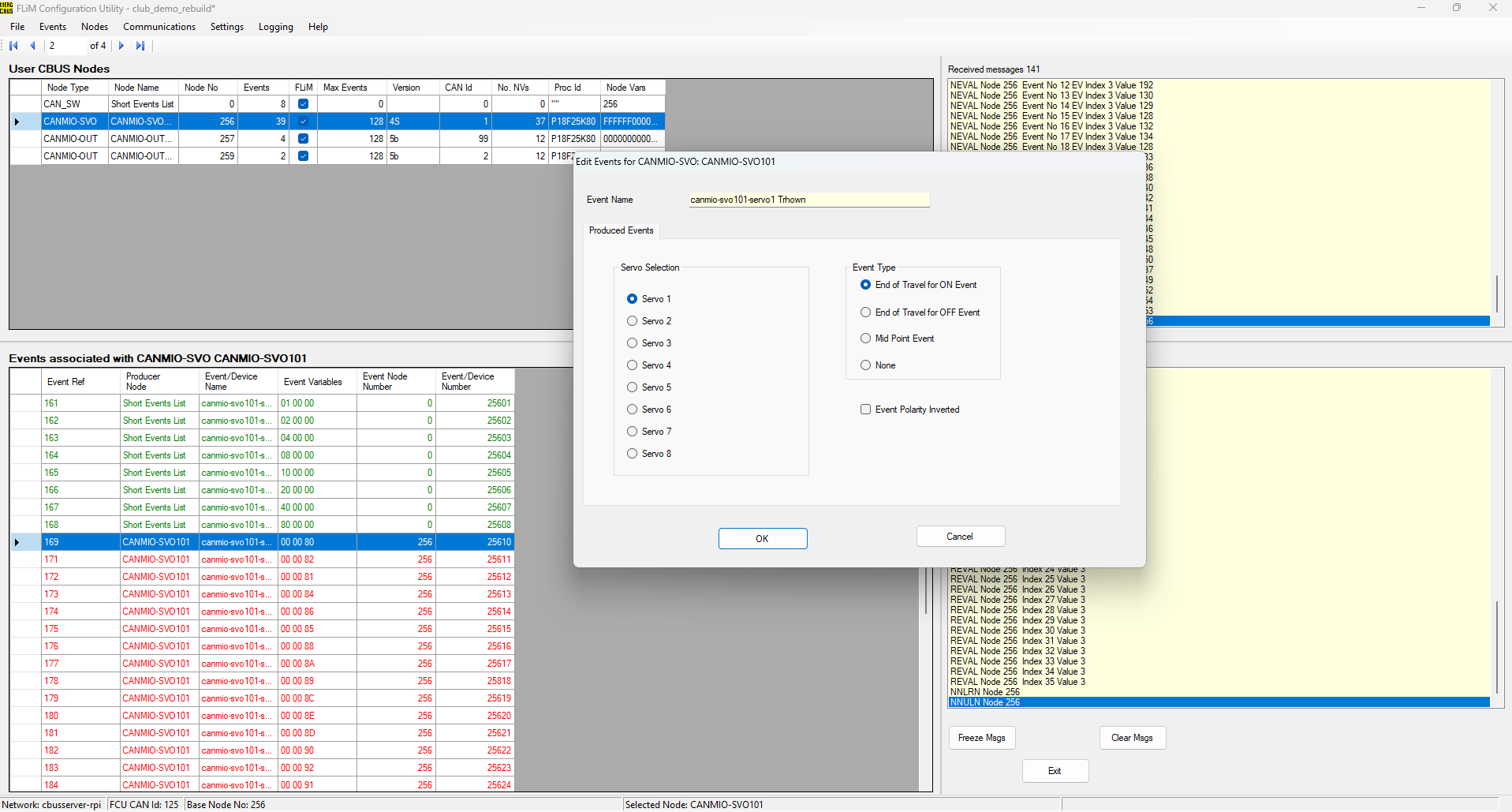The image size is (1512, 812).
Task: Click the received messages list scrollbar
Action: coord(1496,293)
